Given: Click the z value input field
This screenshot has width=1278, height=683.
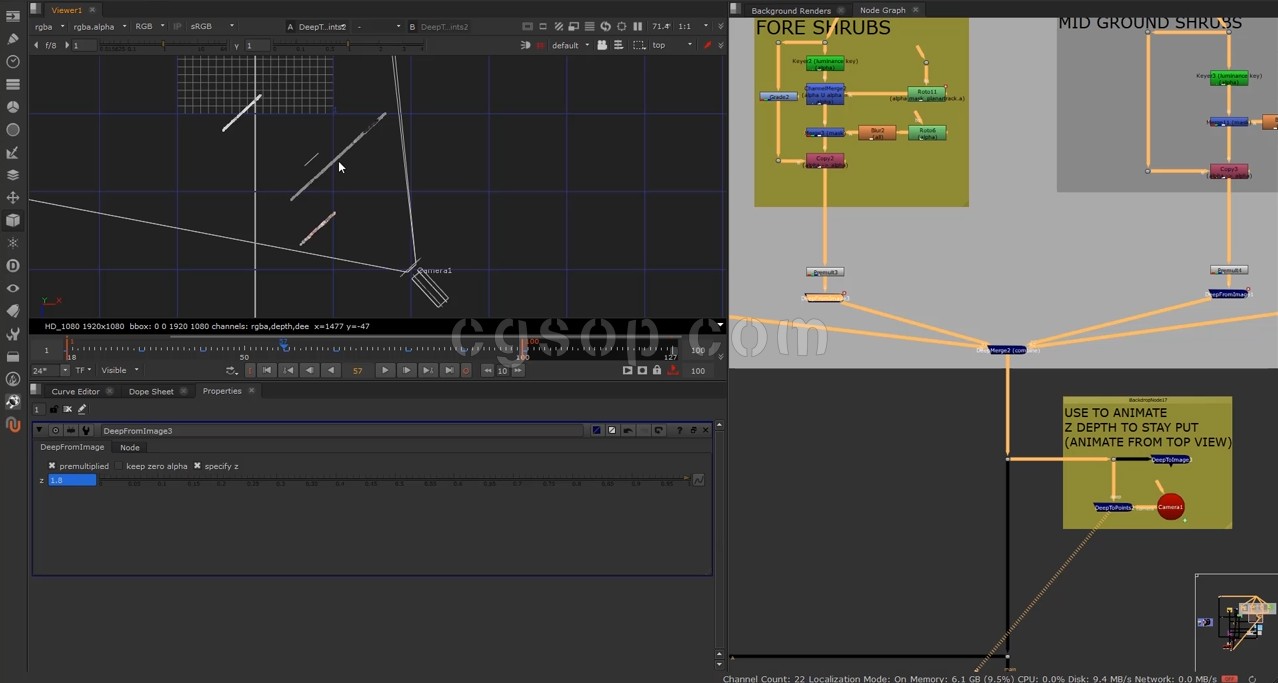Looking at the screenshot, I should (x=72, y=481).
